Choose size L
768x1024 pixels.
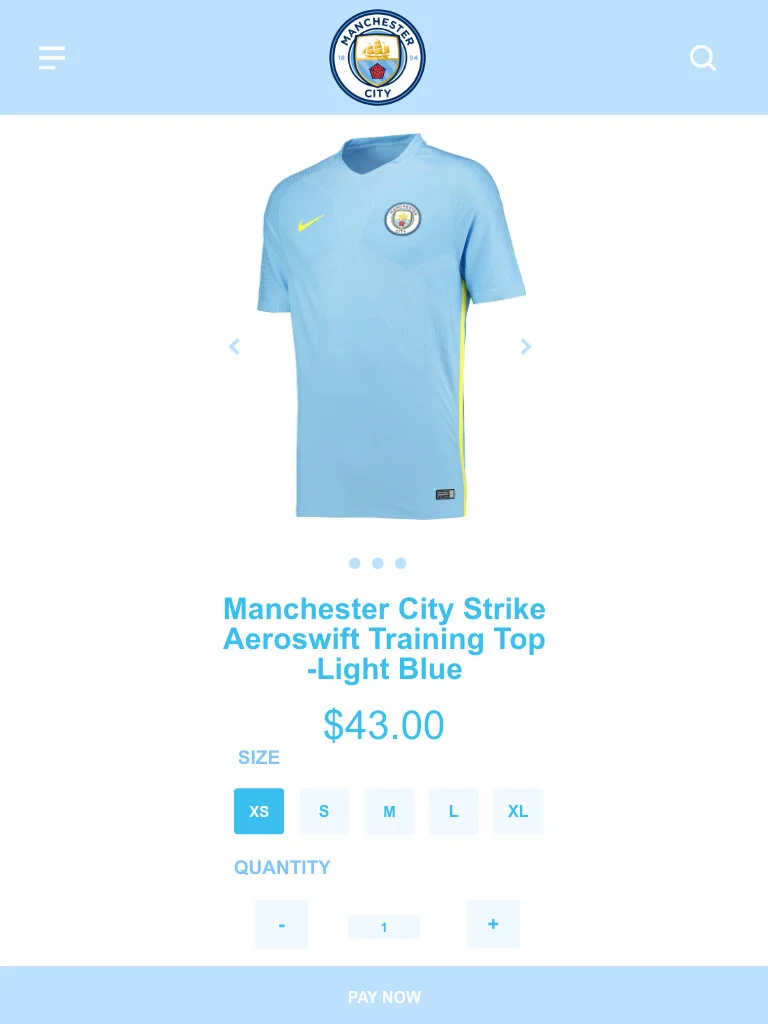[x=453, y=811]
